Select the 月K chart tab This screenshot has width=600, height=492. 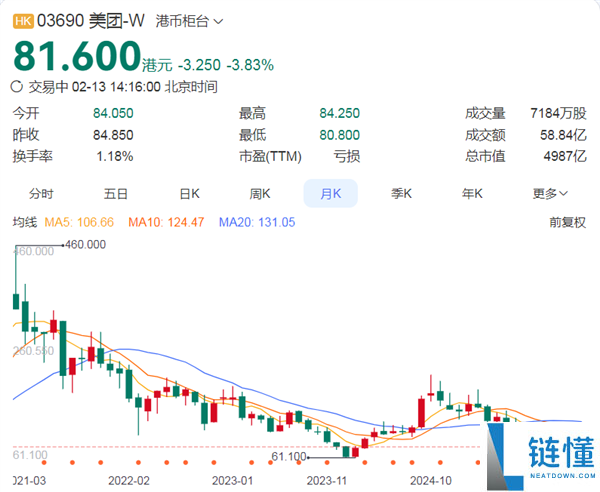tap(331, 194)
